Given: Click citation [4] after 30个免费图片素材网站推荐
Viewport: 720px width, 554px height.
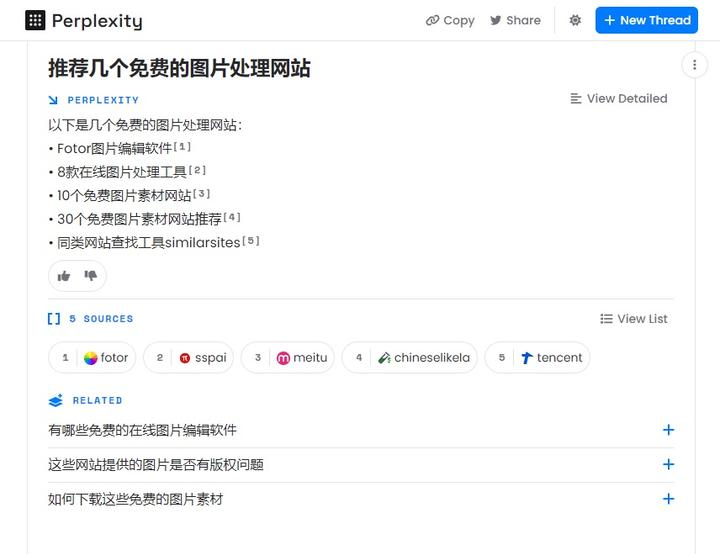Looking at the screenshot, I should click(x=232, y=217).
